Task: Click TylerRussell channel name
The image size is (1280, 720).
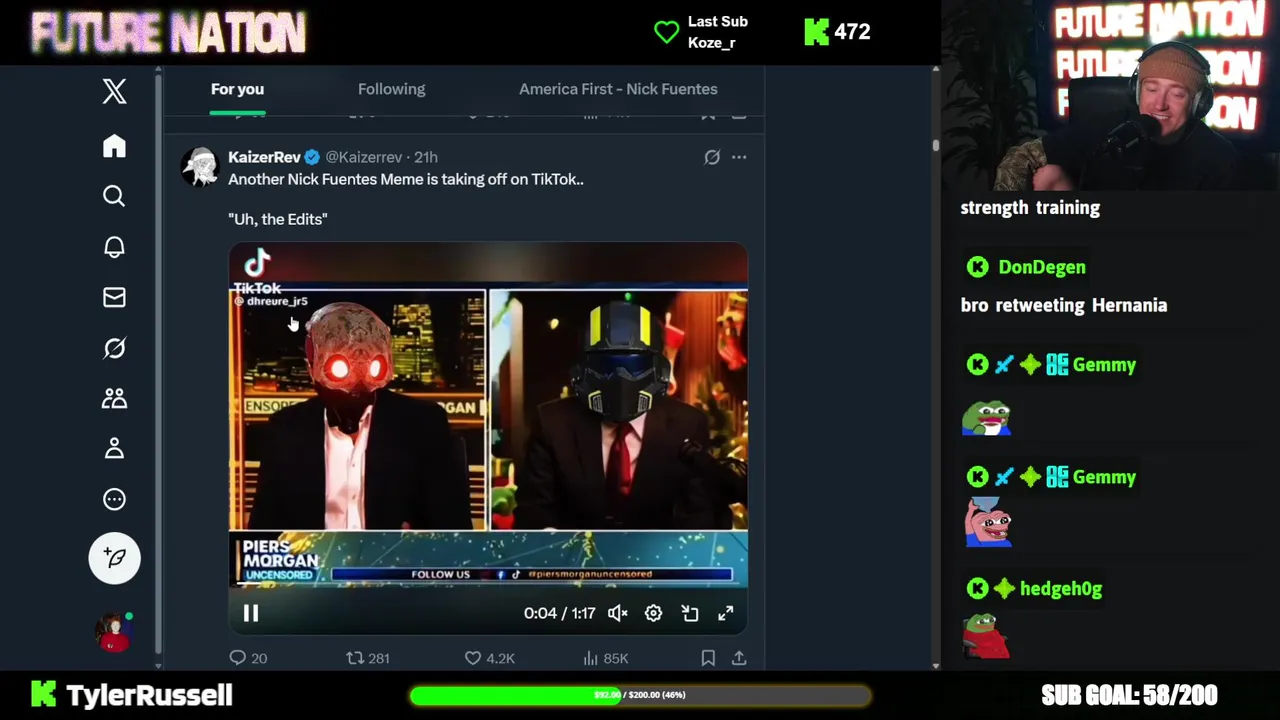Action: tap(149, 695)
